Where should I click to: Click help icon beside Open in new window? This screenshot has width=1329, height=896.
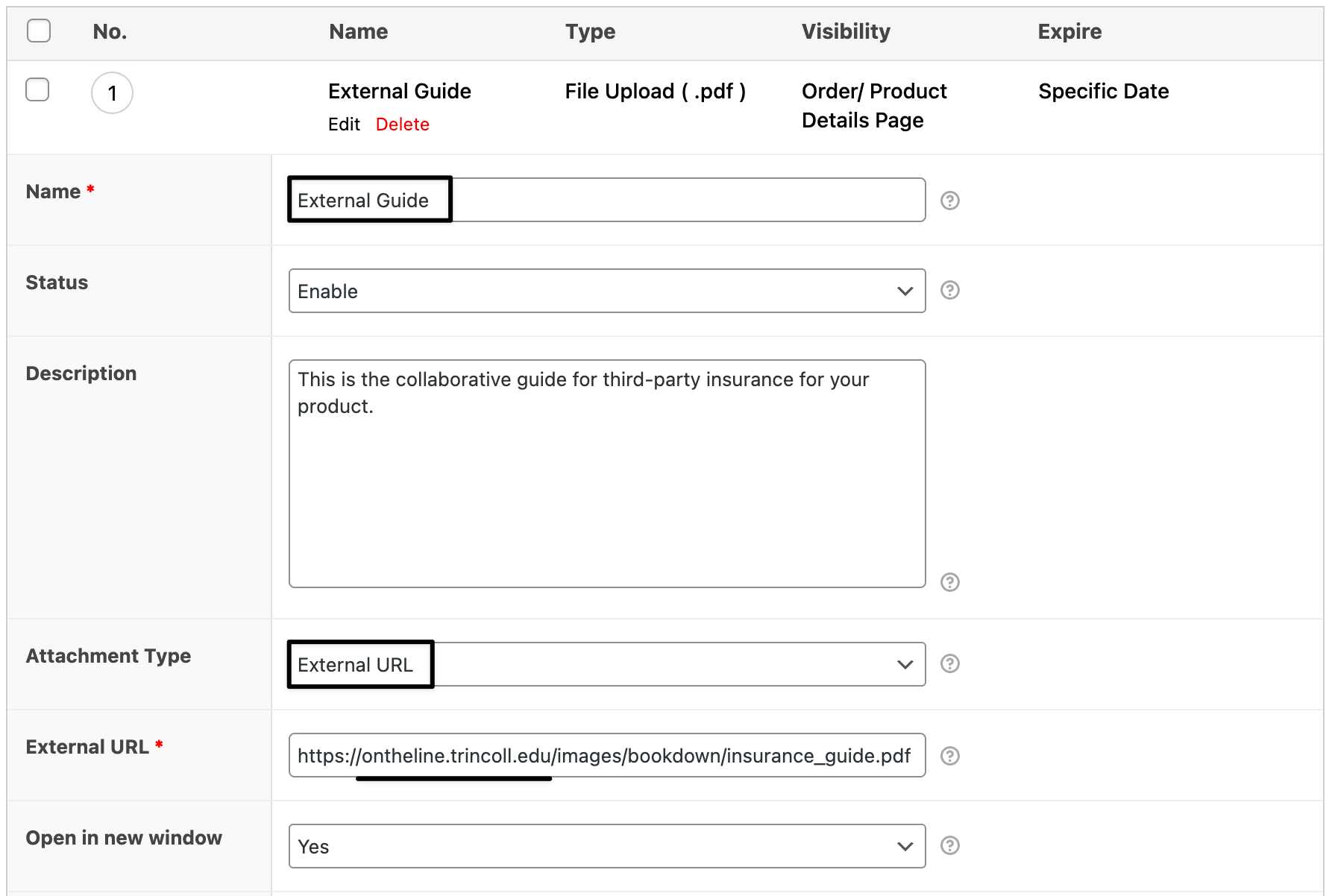(x=949, y=845)
